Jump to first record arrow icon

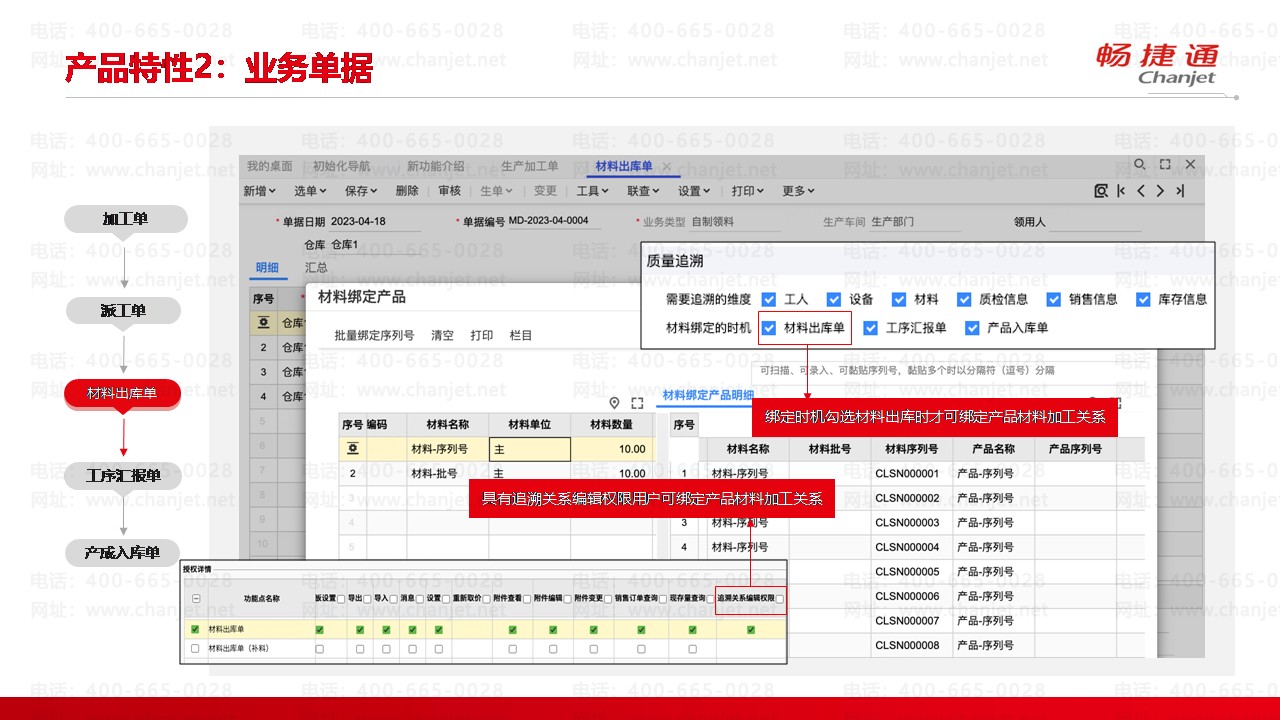tap(1121, 191)
